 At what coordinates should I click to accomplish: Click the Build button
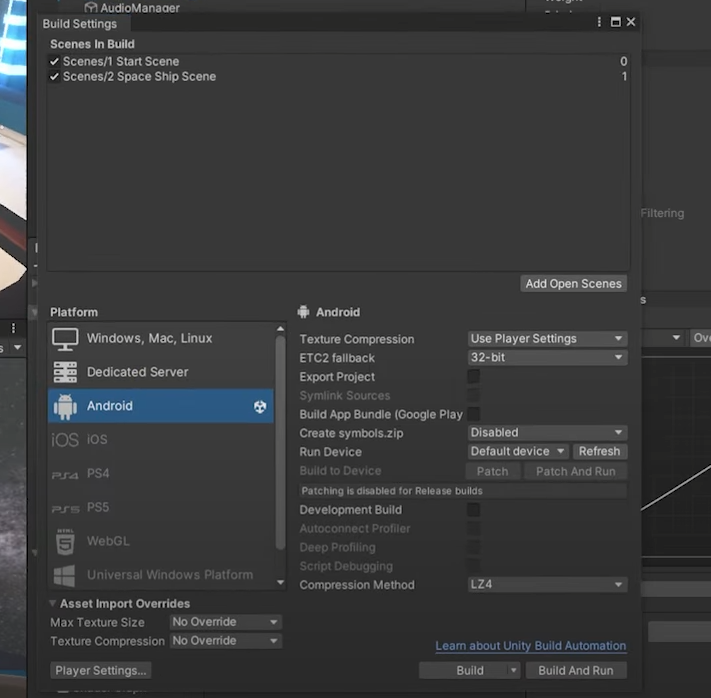463,670
